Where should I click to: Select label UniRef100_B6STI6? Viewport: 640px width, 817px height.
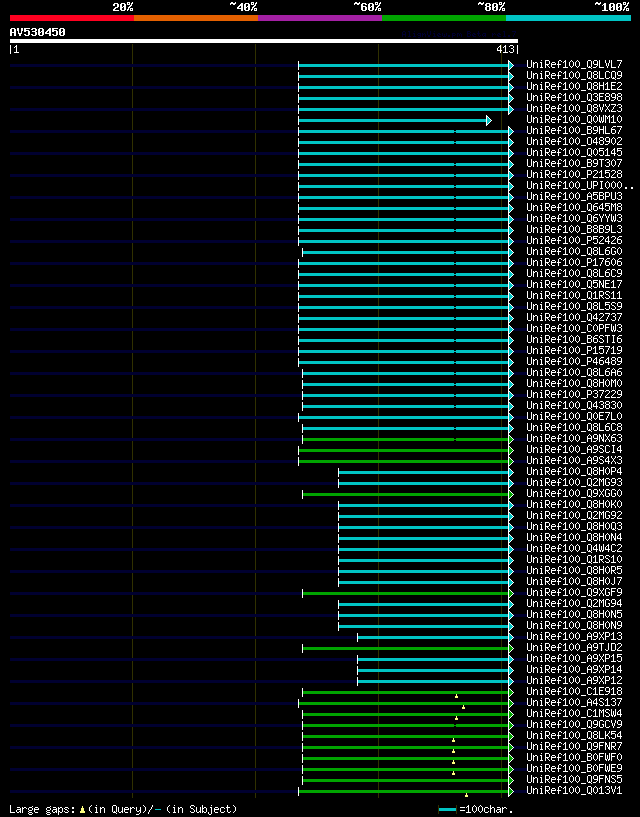[574, 339]
